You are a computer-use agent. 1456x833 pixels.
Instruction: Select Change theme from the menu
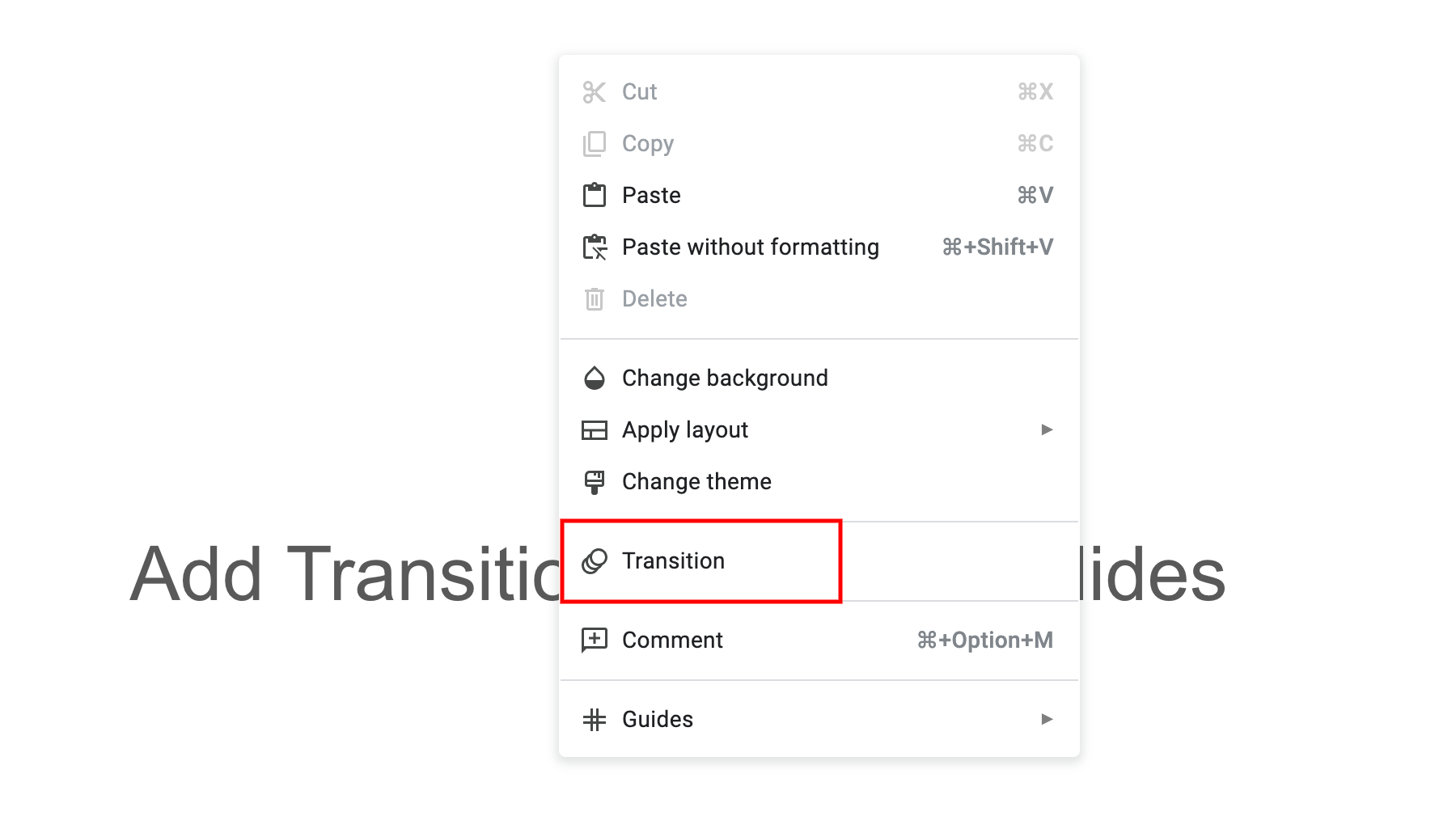[696, 481]
